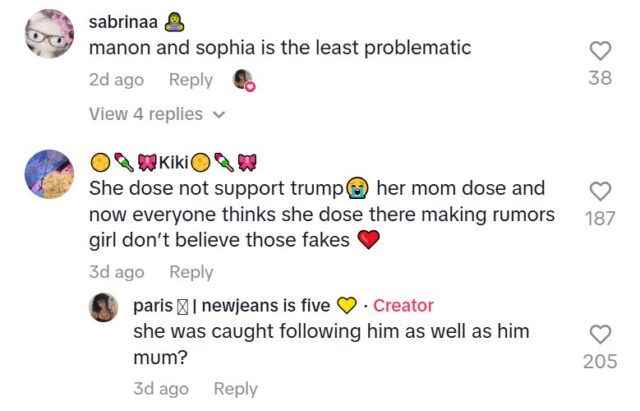Click the 187 likes count
The image size is (640, 411).
point(600,218)
